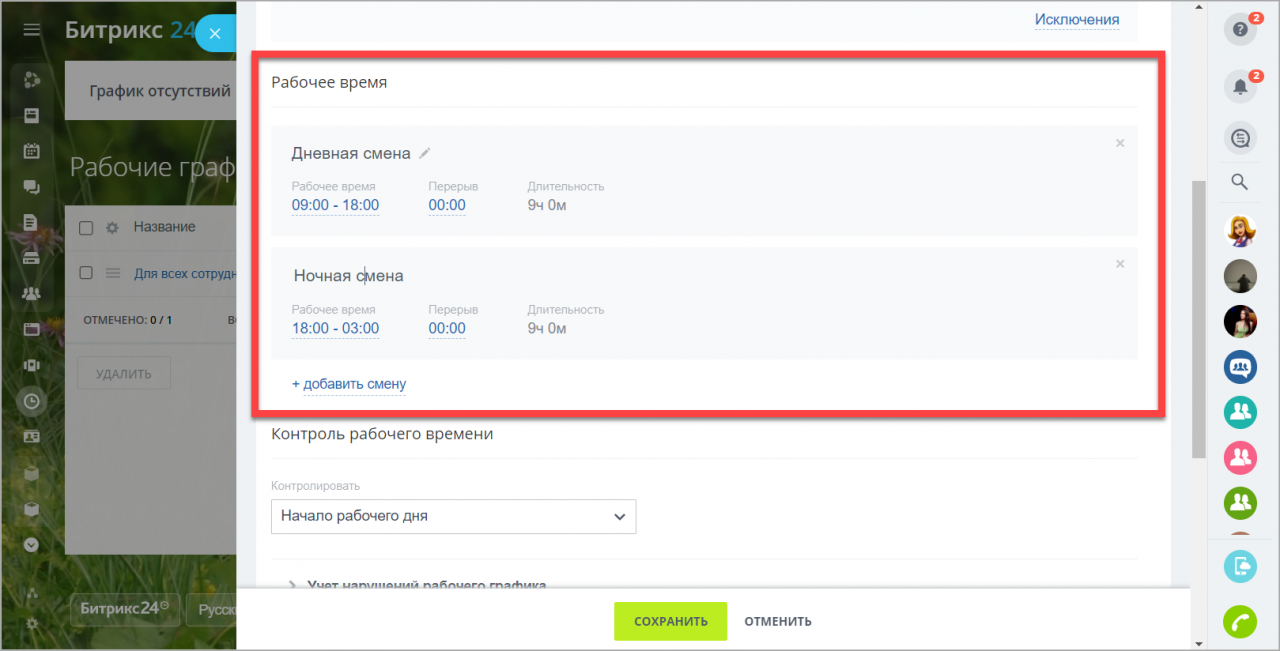Remove the Дневная смена shift
Viewport: 1280px width, 651px height.
(x=1120, y=143)
